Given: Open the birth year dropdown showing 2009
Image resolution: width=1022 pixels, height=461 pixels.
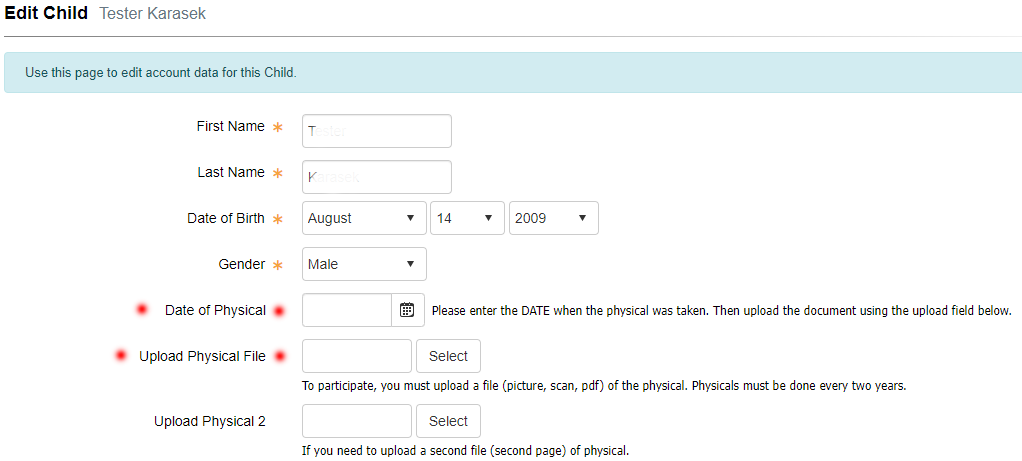Looking at the screenshot, I should pyautogui.click(x=553, y=218).
